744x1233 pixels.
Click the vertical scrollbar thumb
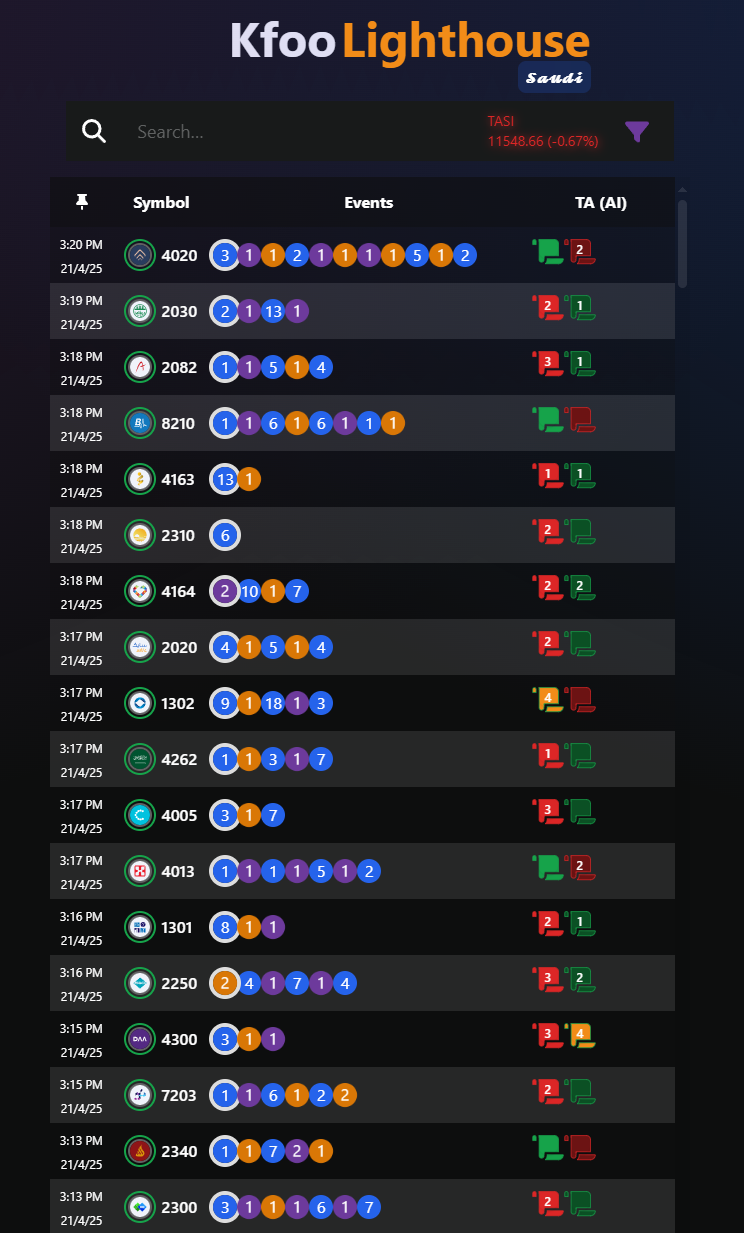click(x=682, y=243)
